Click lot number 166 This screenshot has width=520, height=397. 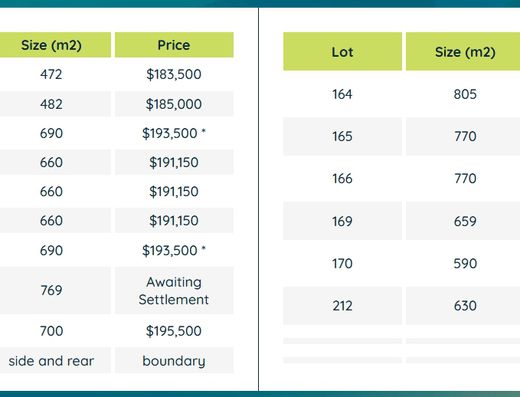tap(342, 178)
